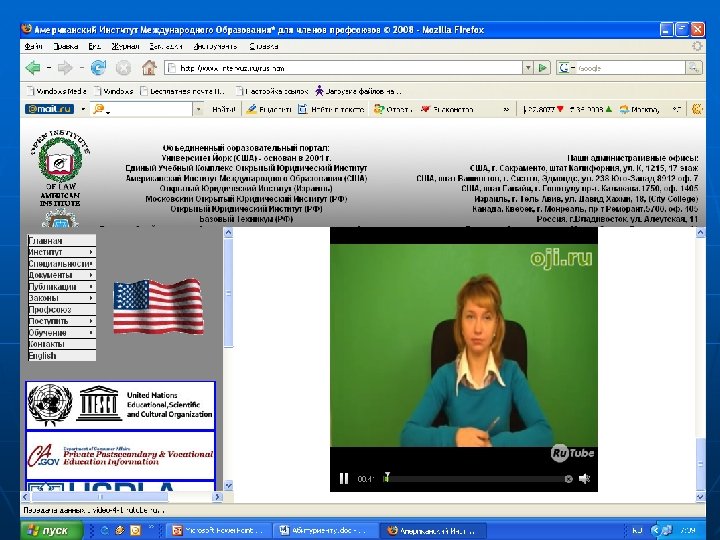Open the Back button history dropdown arrow
Image resolution: width=720 pixels, height=540 pixels.
coord(49,68)
